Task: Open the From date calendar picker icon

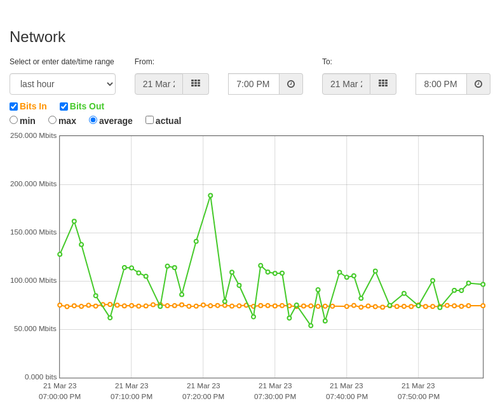Action: 196,84
